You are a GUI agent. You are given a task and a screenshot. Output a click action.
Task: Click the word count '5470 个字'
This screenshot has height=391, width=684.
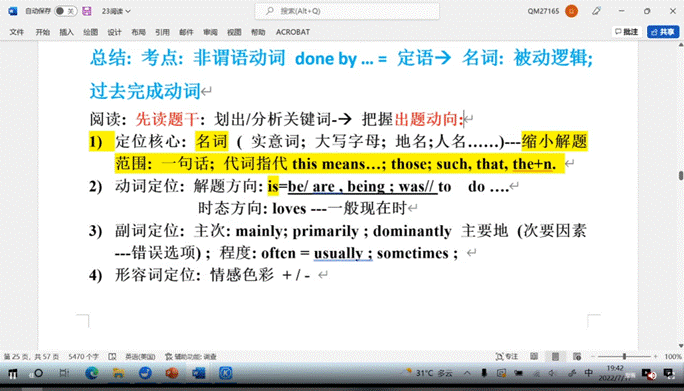pos(84,357)
